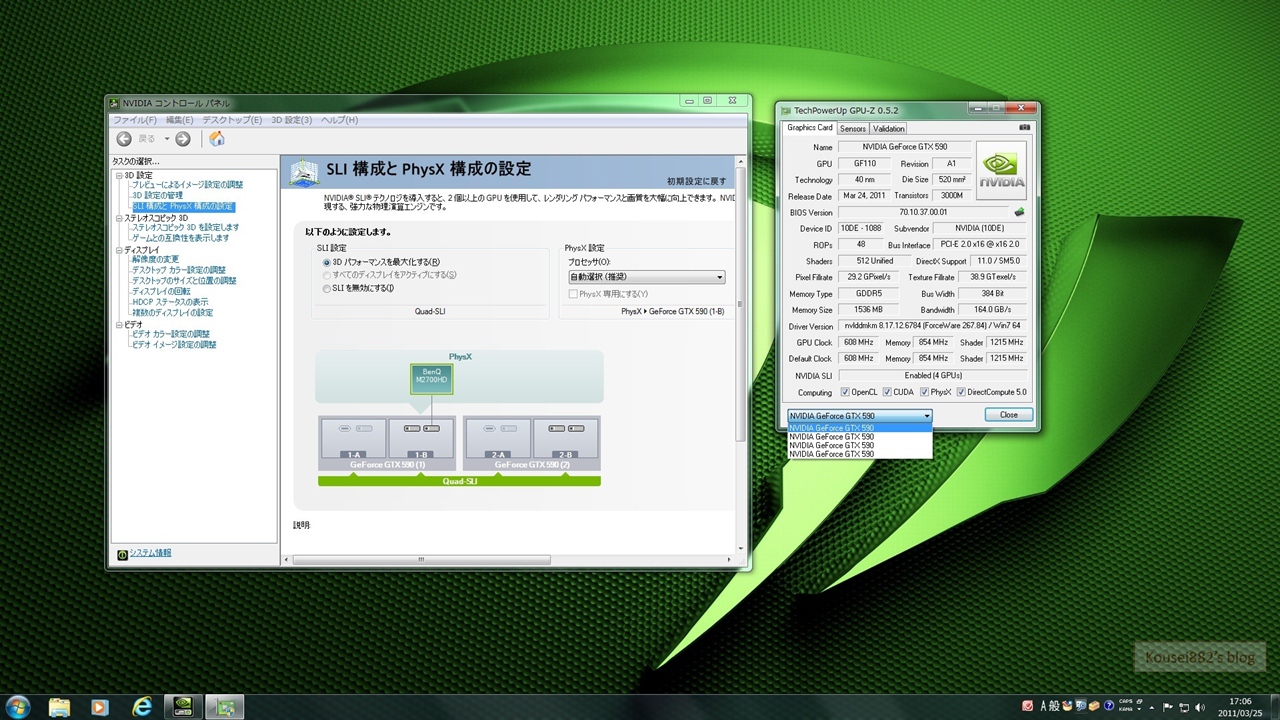Image resolution: width=1280 pixels, height=720 pixels.
Task: Click the GPU-Z screenshot camera icon
Action: point(1024,128)
